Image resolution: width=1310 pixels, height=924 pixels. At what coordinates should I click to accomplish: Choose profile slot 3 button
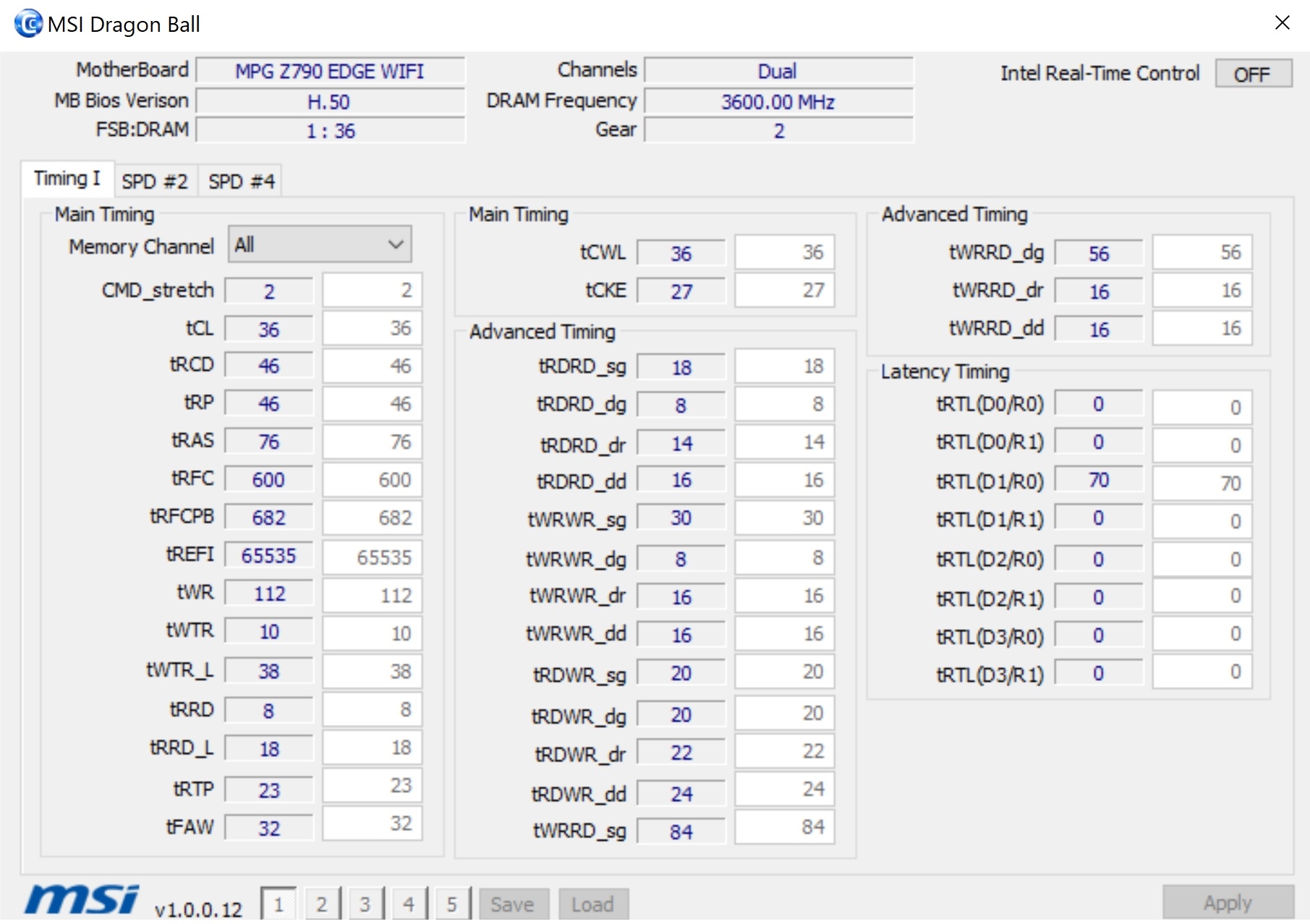(365, 904)
